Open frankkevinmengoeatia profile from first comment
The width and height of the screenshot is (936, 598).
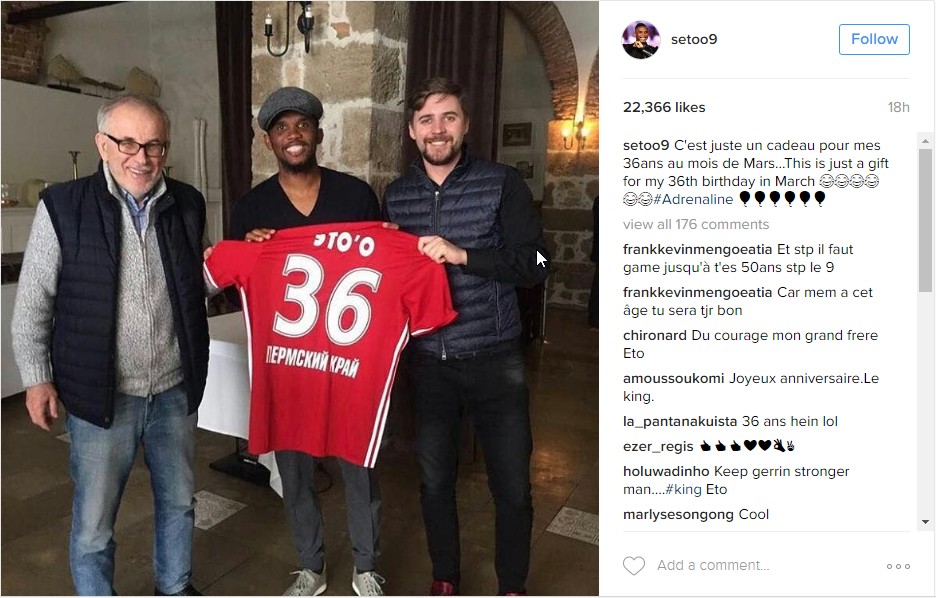pos(698,249)
